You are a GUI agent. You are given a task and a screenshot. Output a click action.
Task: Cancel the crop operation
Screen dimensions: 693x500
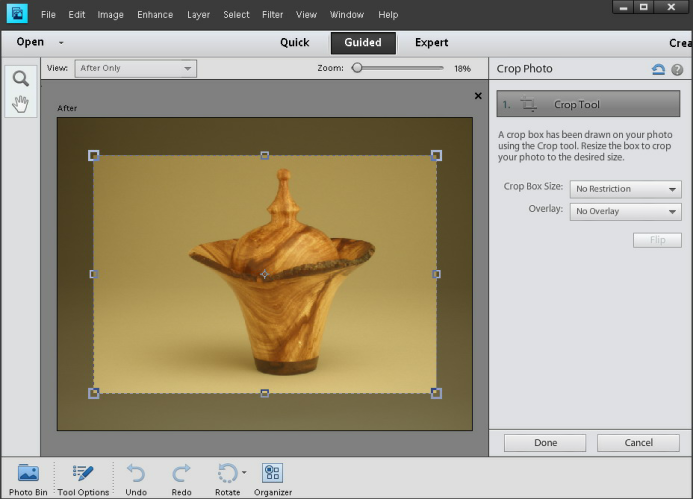638,443
